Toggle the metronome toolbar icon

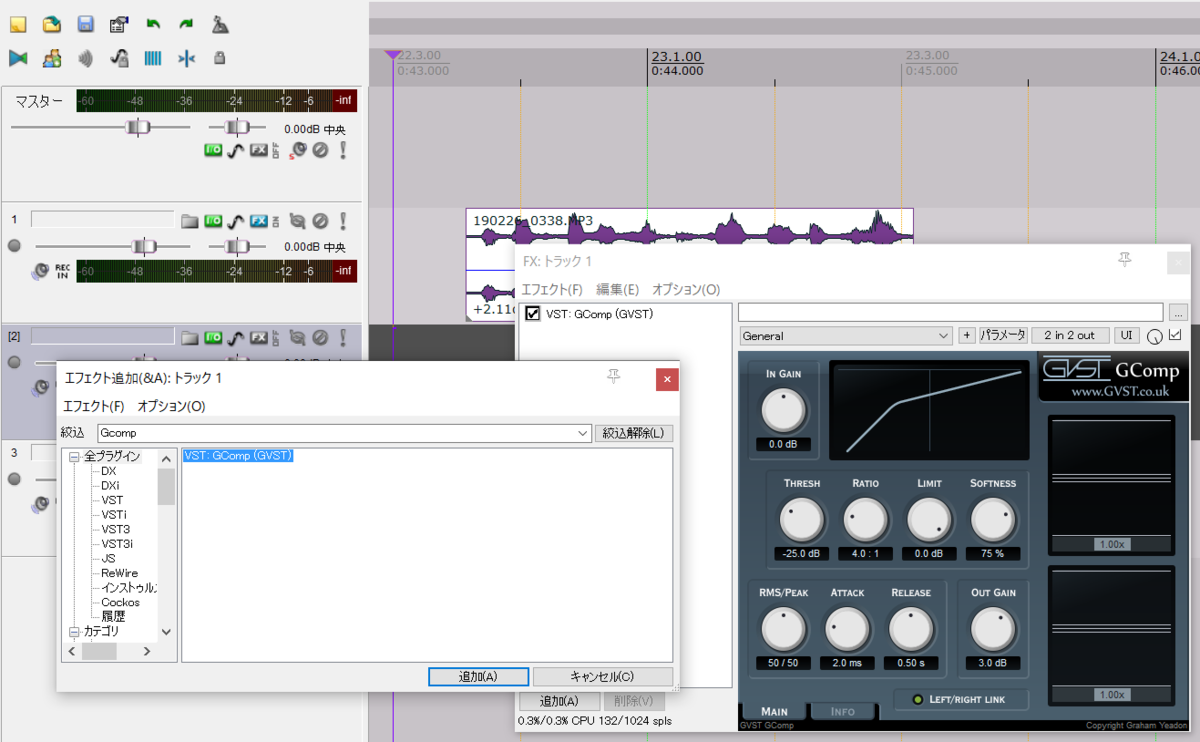pyautogui.click(x=220, y=24)
